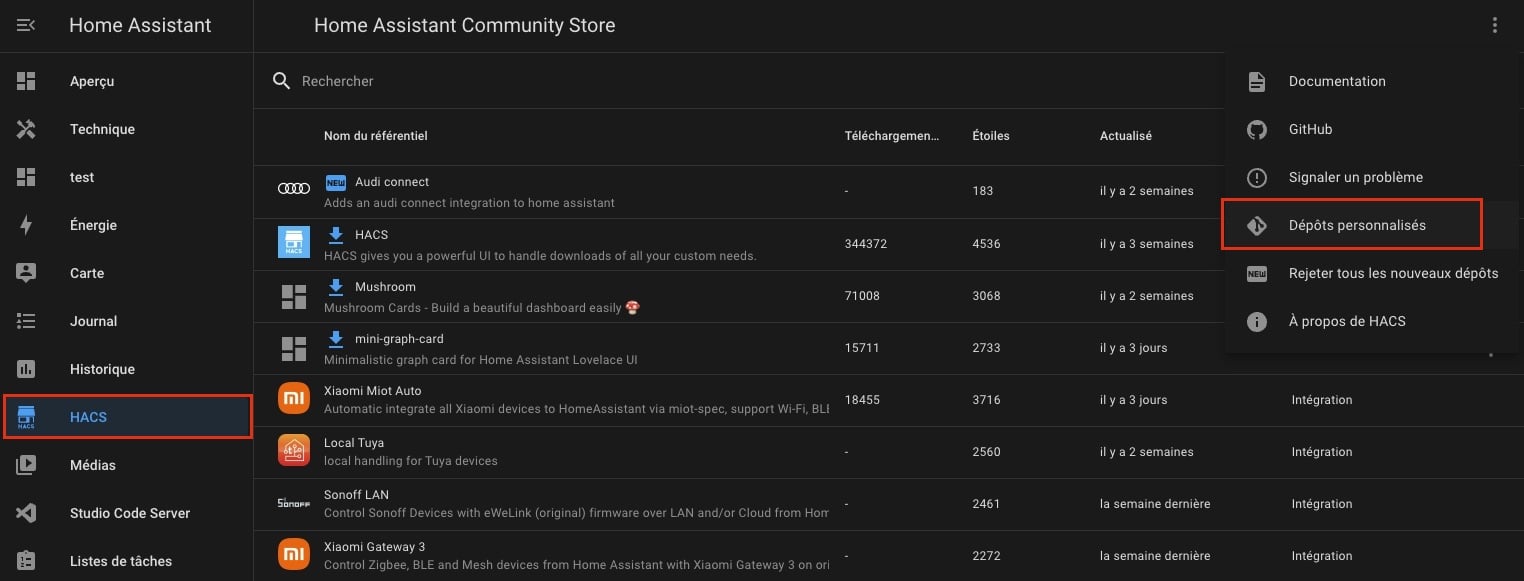Click the Audi connect star count 183
The width and height of the screenshot is (1524, 581).
tap(982, 191)
